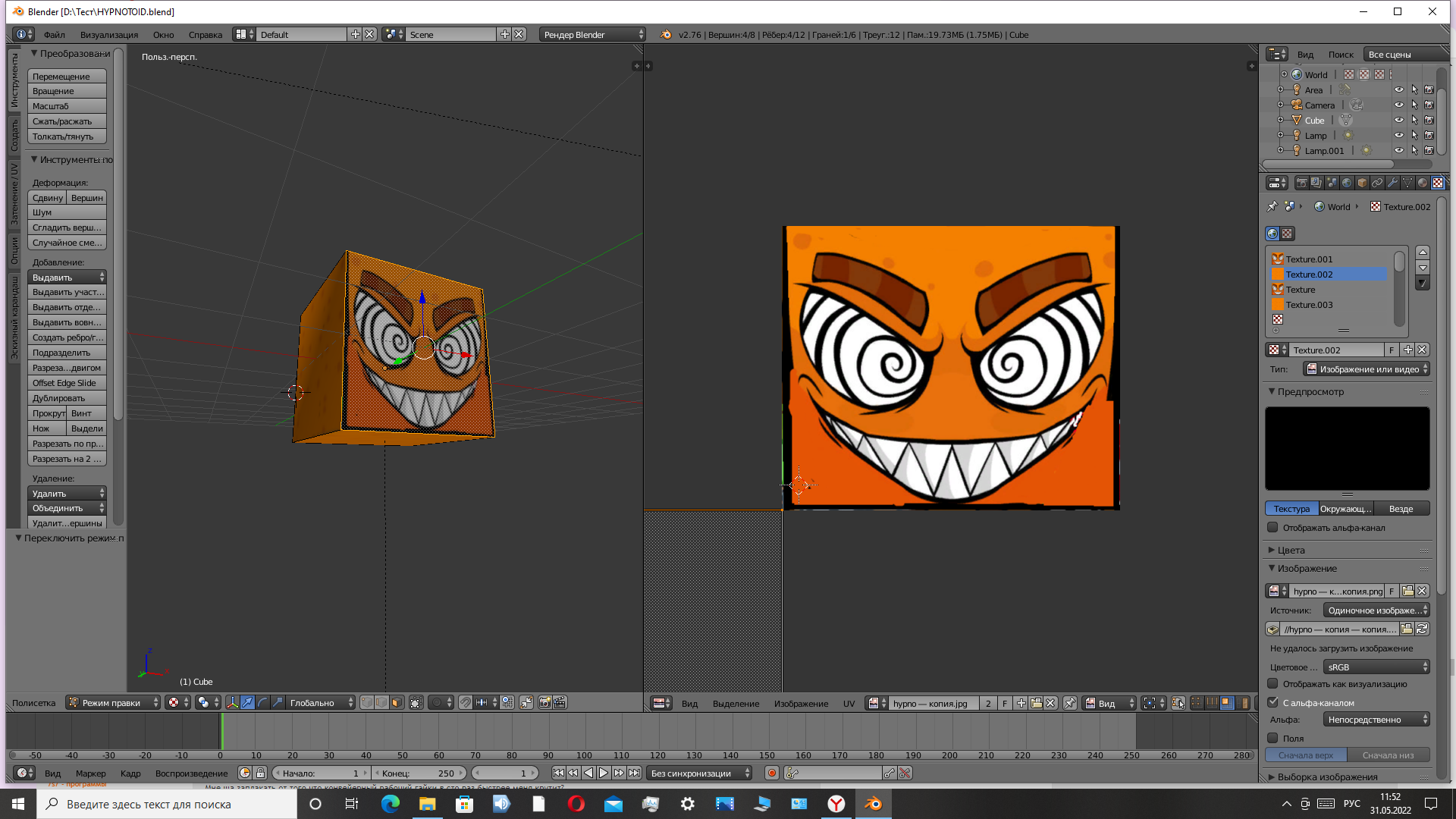The image size is (1456, 819).
Task: Open the Modifiers wrench tab
Action: (1392, 183)
